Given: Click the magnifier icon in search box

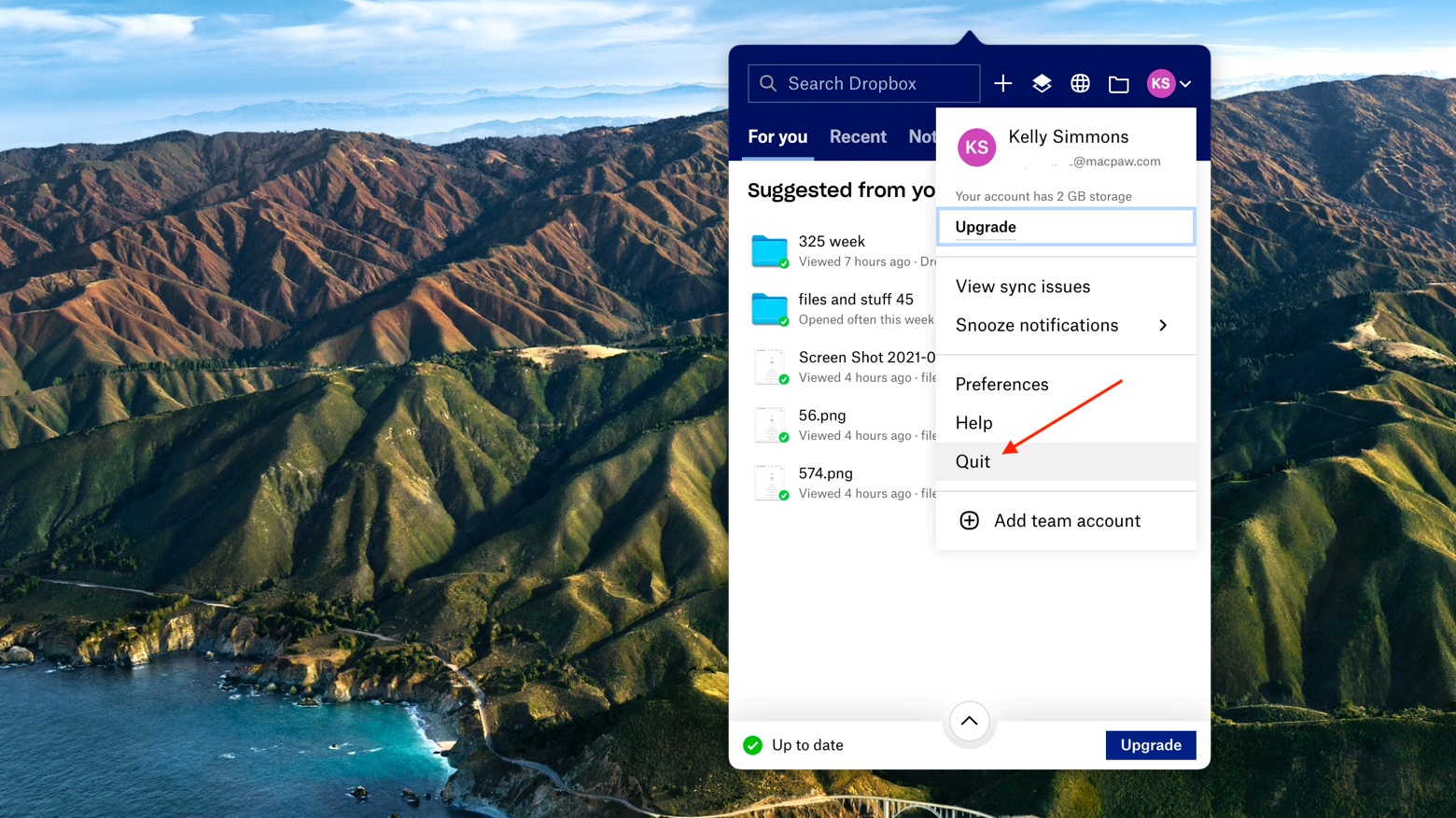Looking at the screenshot, I should point(768,84).
